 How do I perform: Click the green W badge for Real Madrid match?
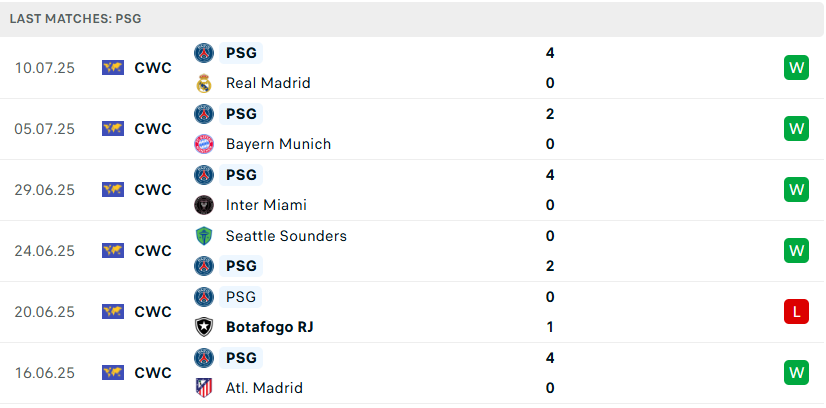(x=796, y=68)
